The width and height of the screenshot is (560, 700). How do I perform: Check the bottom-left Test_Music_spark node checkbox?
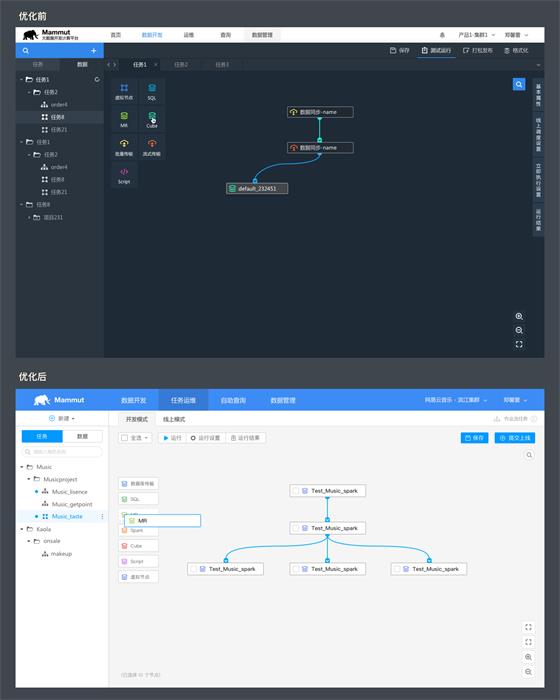click(193, 569)
